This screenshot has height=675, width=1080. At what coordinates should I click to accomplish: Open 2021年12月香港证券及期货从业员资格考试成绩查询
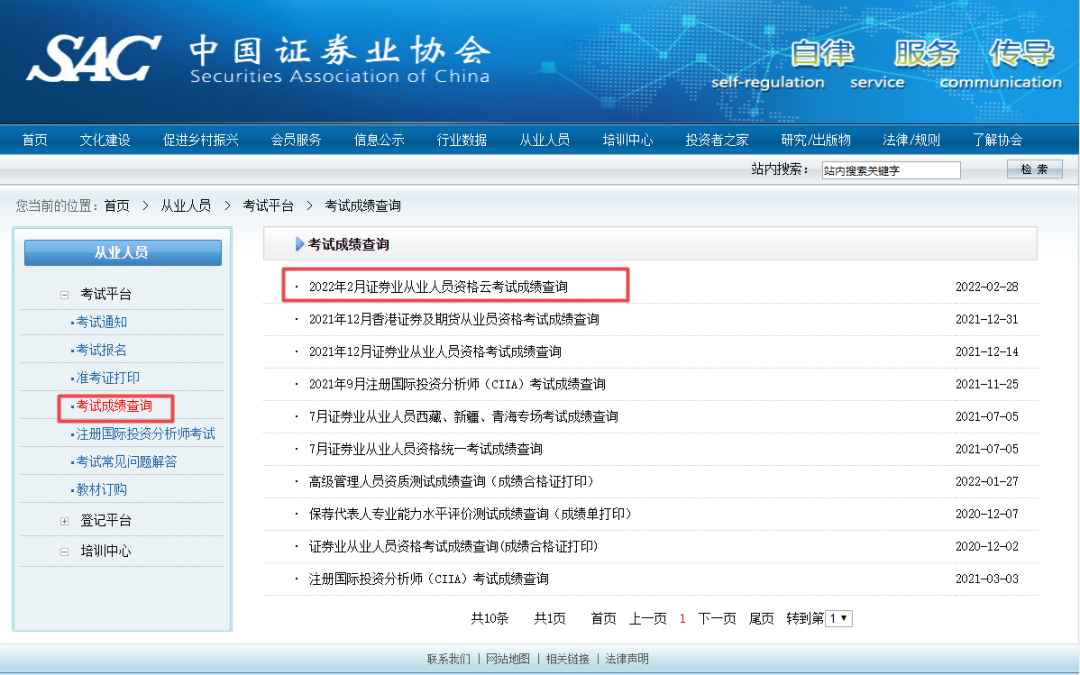[x=454, y=320]
